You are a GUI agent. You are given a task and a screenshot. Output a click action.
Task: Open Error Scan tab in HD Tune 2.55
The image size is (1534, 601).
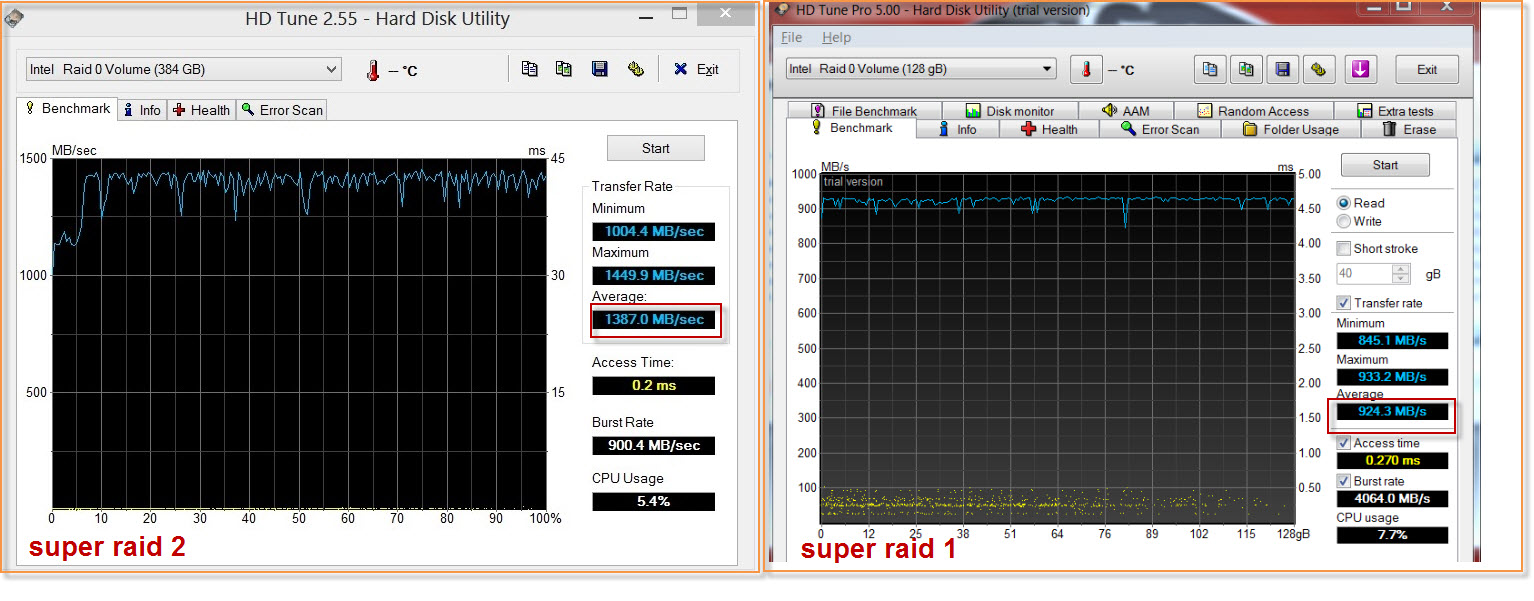tap(282, 110)
